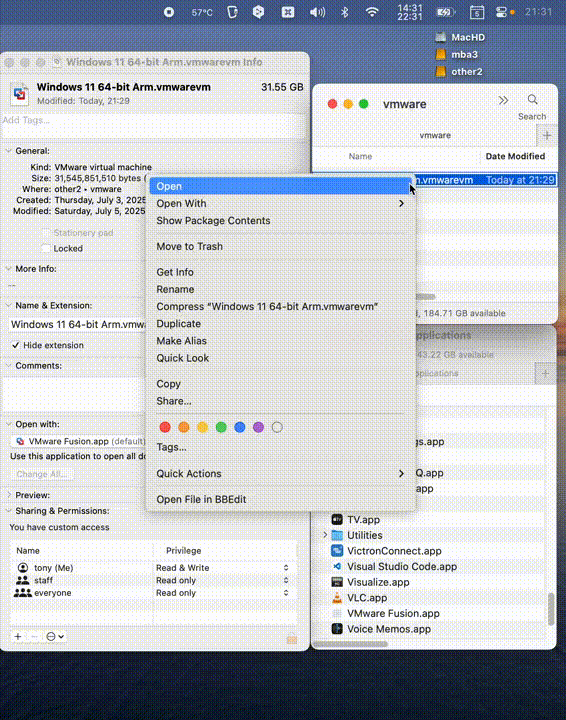Choose Open in context menu
This screenshot has width=566, height=720.
click(x=280, y=186)
